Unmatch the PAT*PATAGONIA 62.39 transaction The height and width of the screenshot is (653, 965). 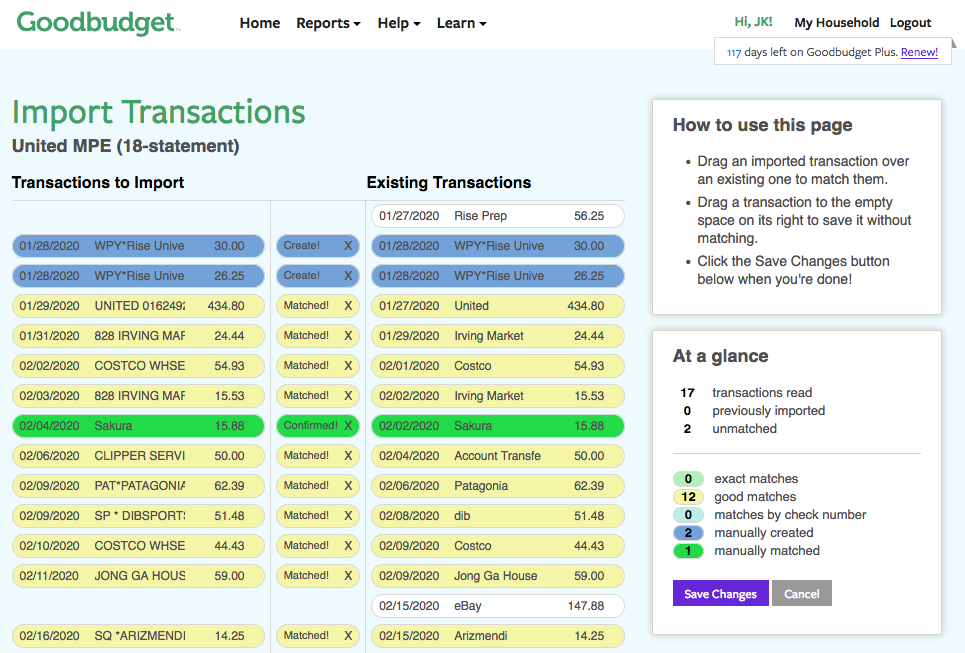click(x=348, y=486)
